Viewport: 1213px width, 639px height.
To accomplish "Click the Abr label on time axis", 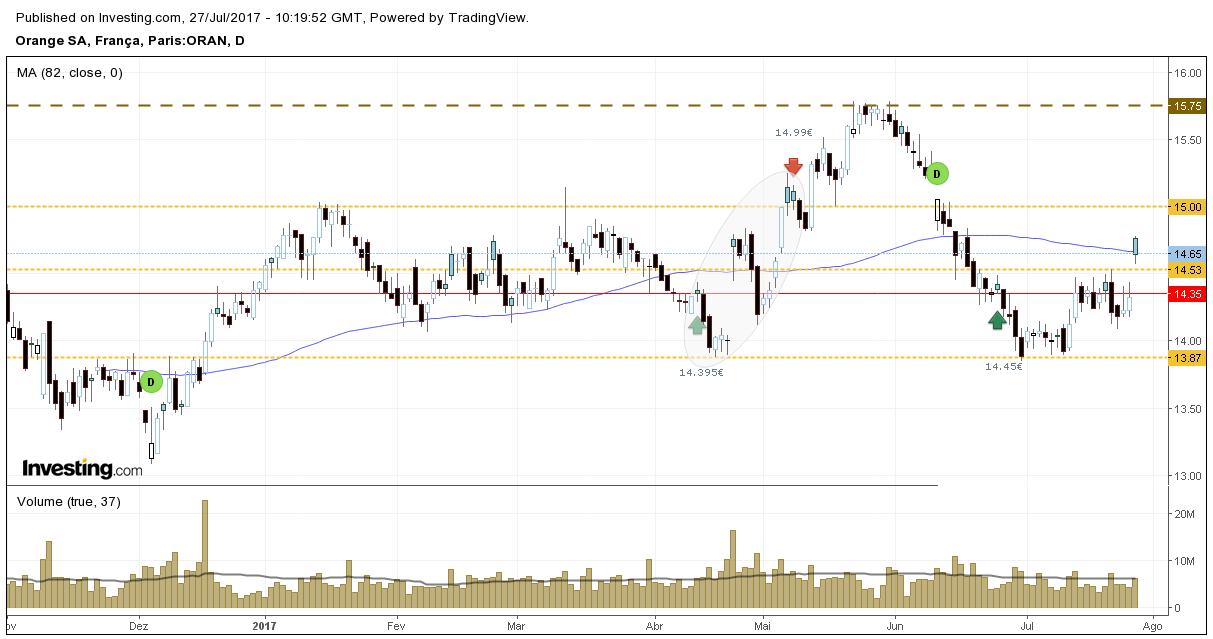I will pyautogui.click(x=656, y=626).
